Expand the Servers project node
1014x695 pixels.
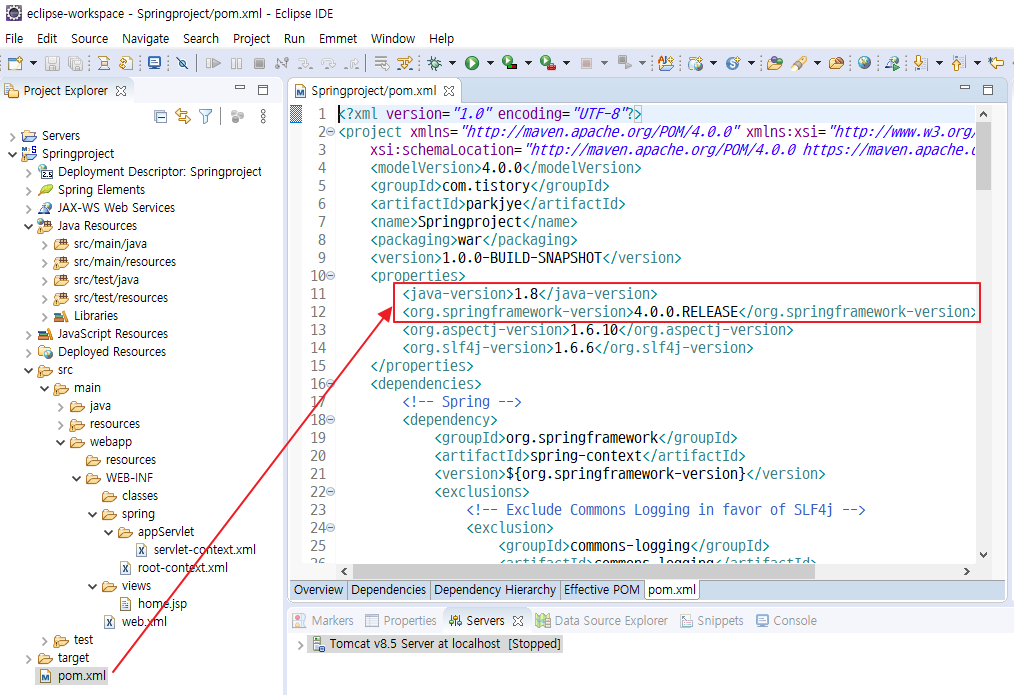point(12,136)
